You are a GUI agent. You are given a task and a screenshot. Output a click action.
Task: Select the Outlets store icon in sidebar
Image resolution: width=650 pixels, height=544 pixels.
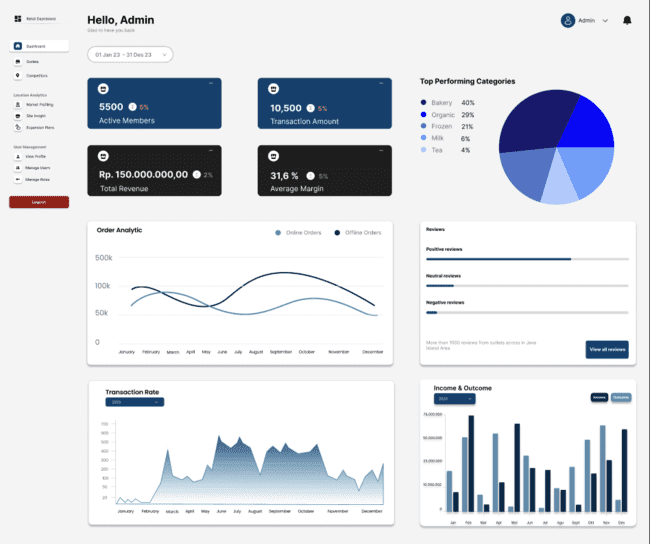pyautogui.click(x=18, y=61)
